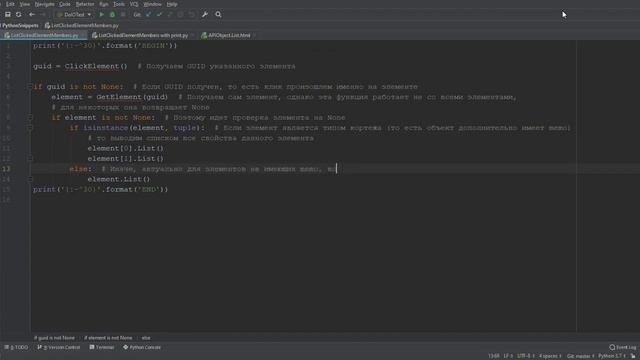Open the Terminal tool window
640x360 pixels.
102,347
